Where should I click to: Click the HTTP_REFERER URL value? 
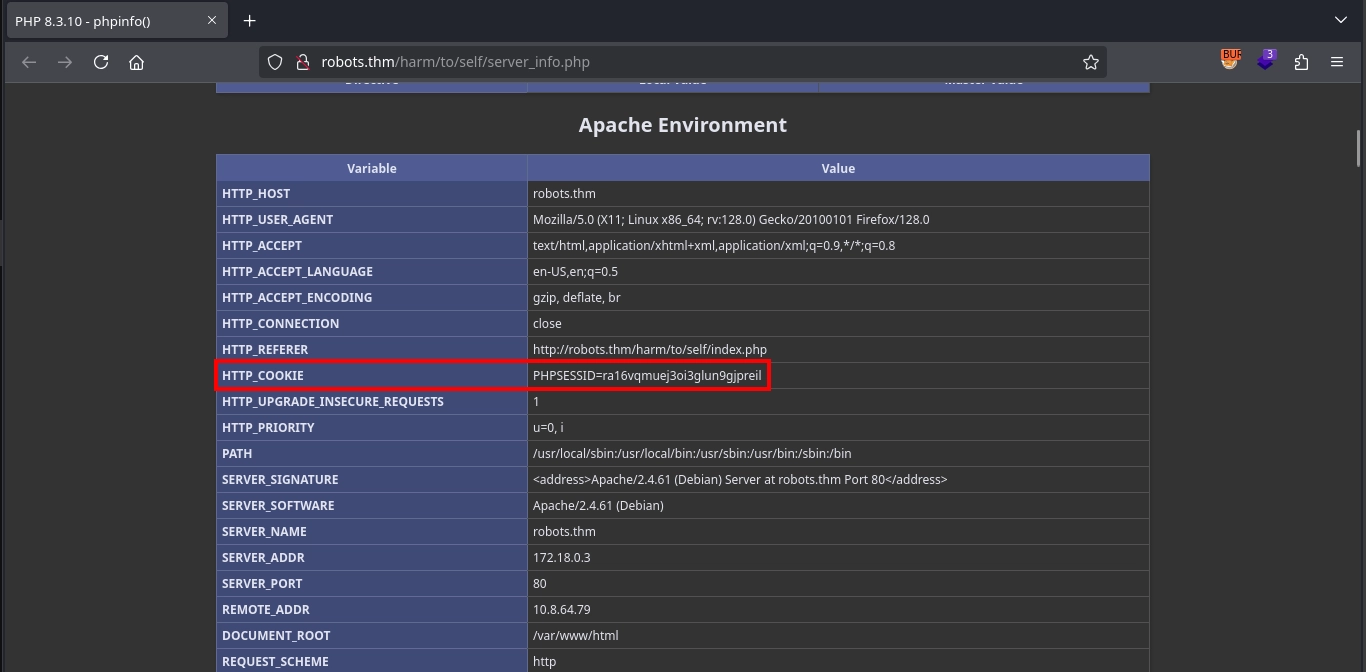(649, 350)
